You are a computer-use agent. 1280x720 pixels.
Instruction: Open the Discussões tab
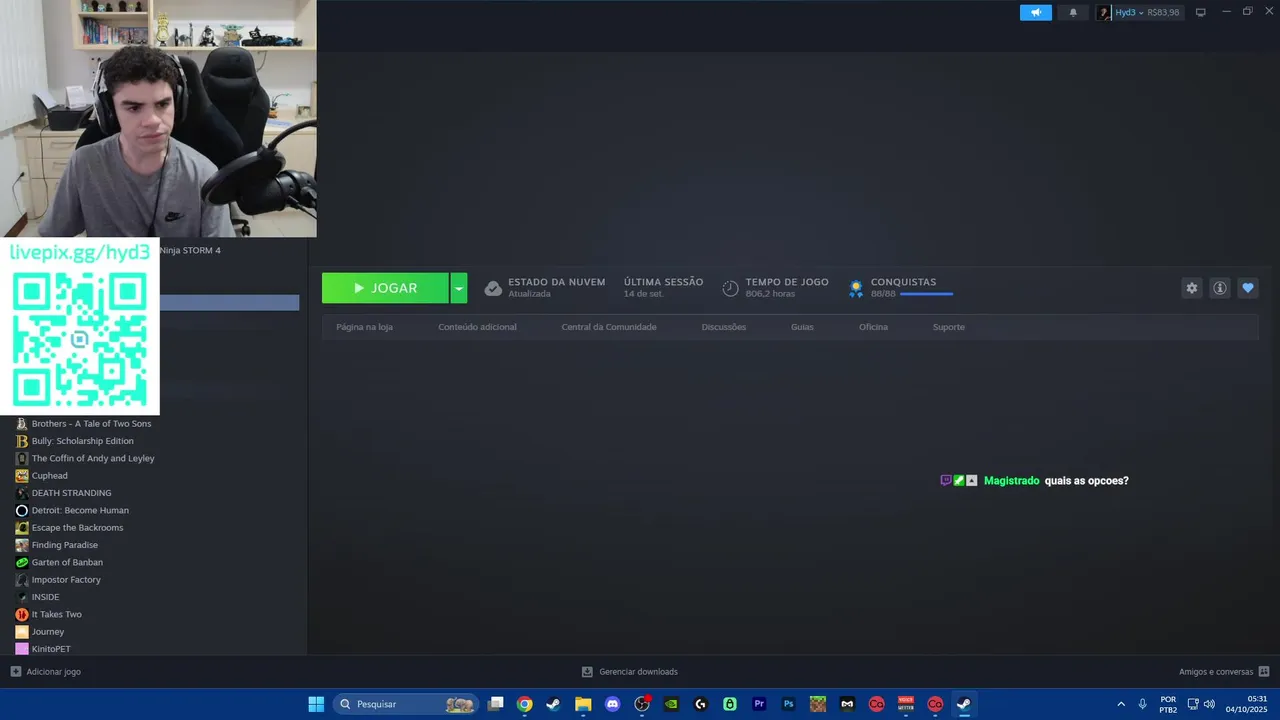click(724, 327)
